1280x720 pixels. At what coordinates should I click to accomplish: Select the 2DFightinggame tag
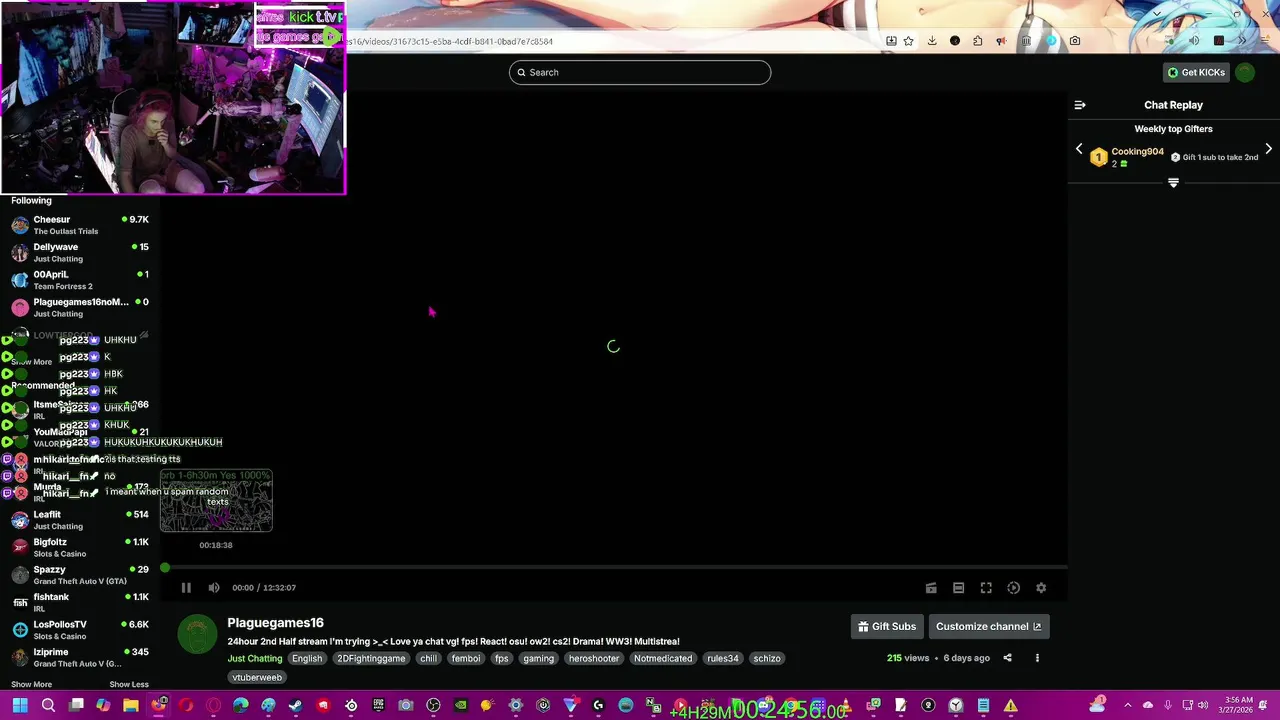(371, 659)
